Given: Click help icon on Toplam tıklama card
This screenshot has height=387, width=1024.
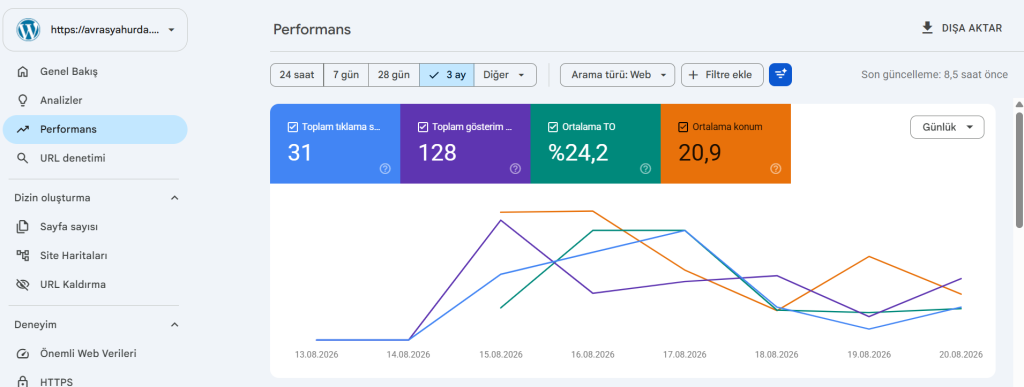Looking at the screenshot, I should pos(385,169).
